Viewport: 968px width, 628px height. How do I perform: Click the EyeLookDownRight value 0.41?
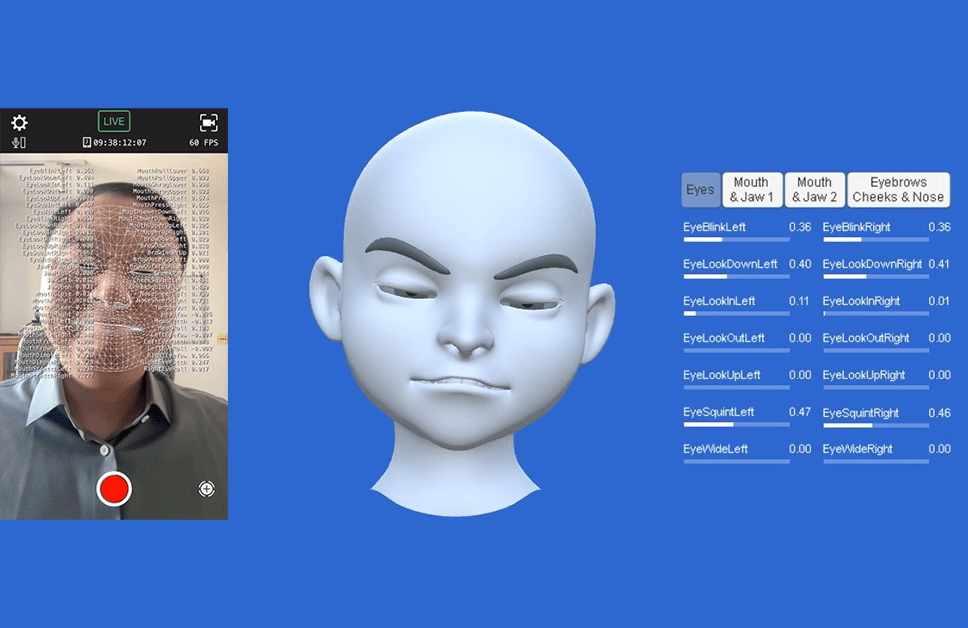click(939, 264)
